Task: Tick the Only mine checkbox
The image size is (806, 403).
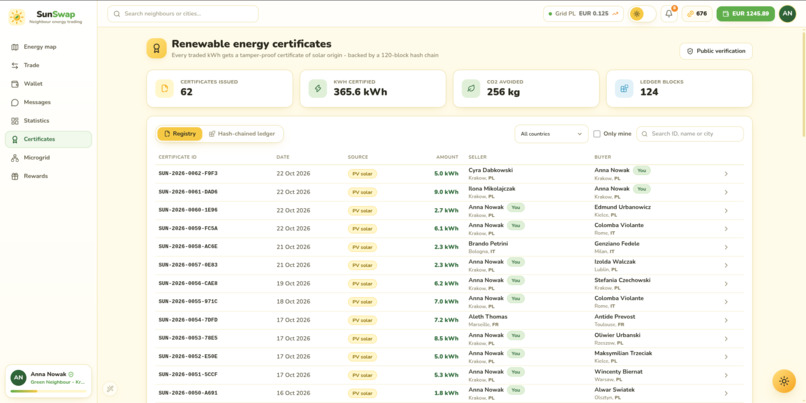Action: (597, 134)
